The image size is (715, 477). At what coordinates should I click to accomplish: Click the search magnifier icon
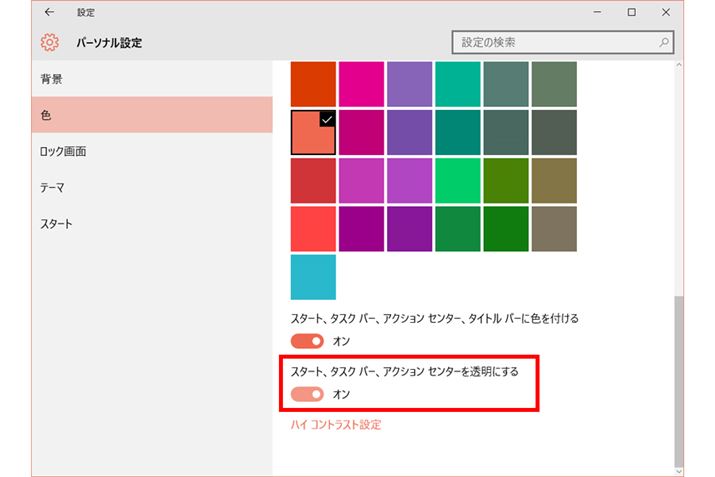pyautogui.click(x=664, y=43)
